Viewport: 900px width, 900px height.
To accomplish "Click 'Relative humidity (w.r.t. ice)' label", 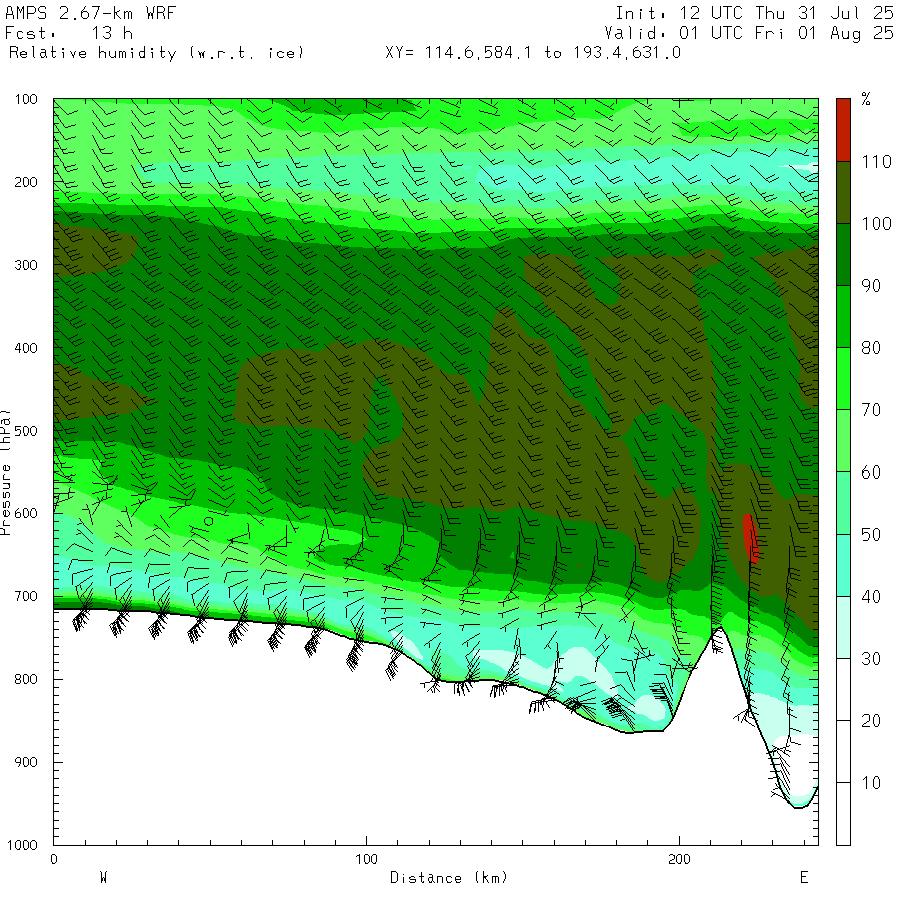I will 156,53.
